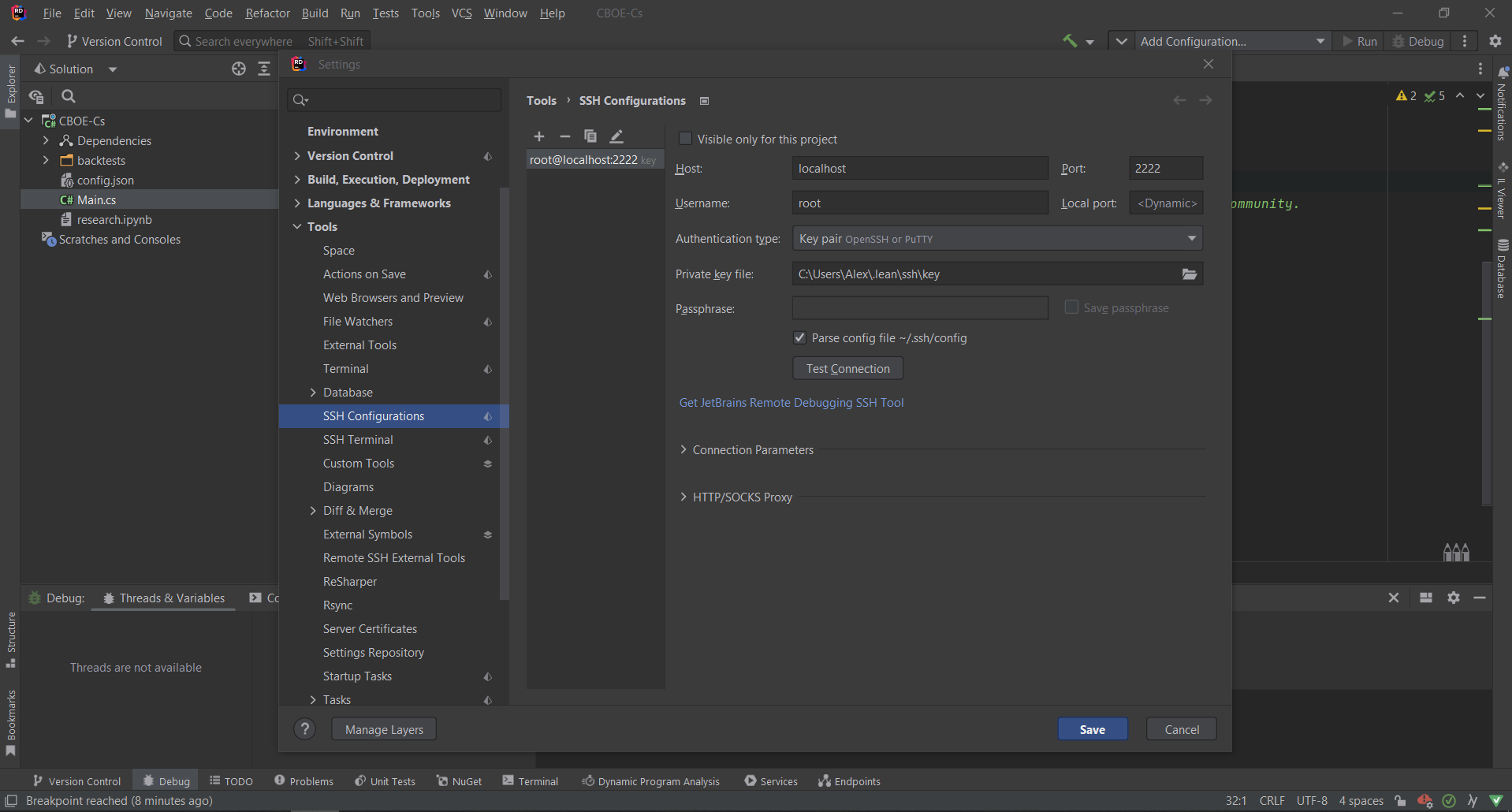The width and height of the screenshot is (1512, 812).
Task: Open the settings help question mark
Action: point(304,729)
